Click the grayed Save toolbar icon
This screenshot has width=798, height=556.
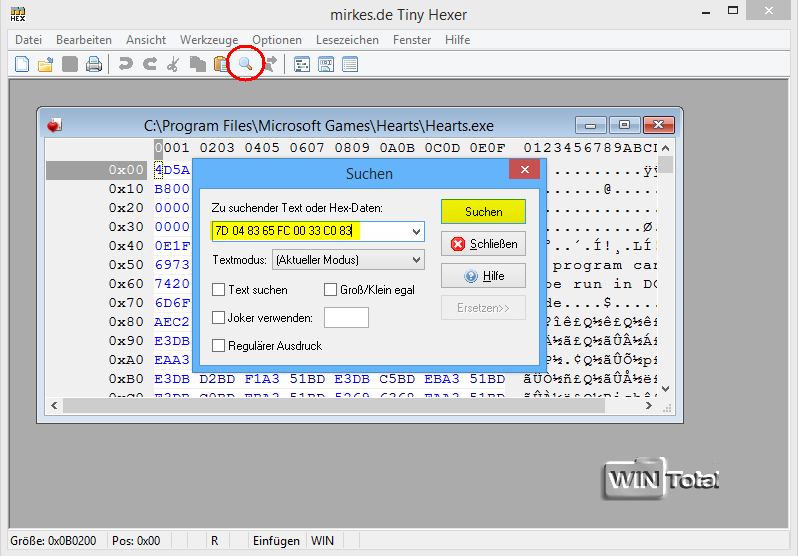point(70,65)
